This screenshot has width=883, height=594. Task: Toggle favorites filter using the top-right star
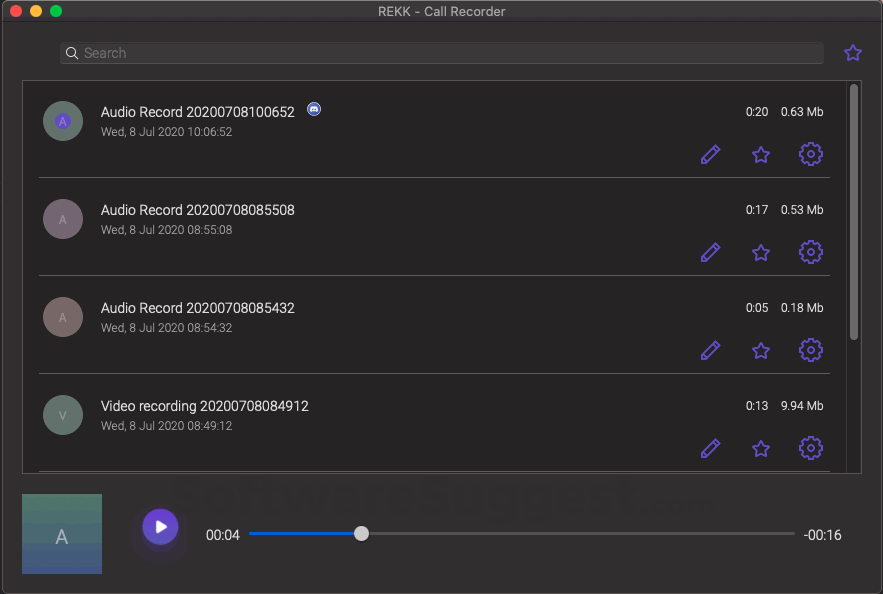click(x=852, y=52)
